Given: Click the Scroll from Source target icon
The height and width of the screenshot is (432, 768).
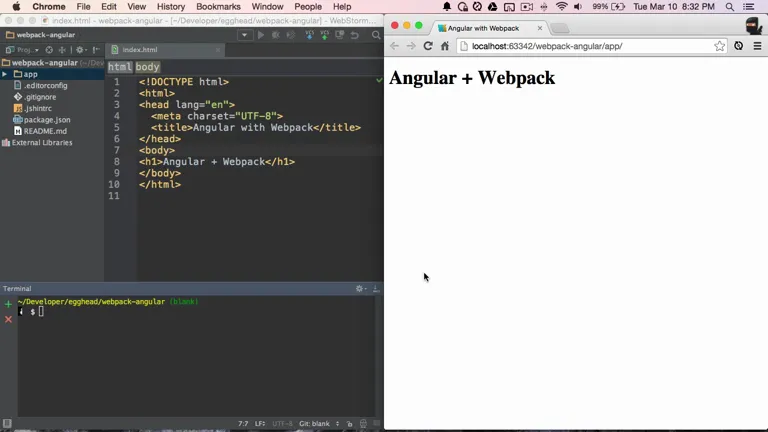Looking at the screenshot, I should (49, 49).
